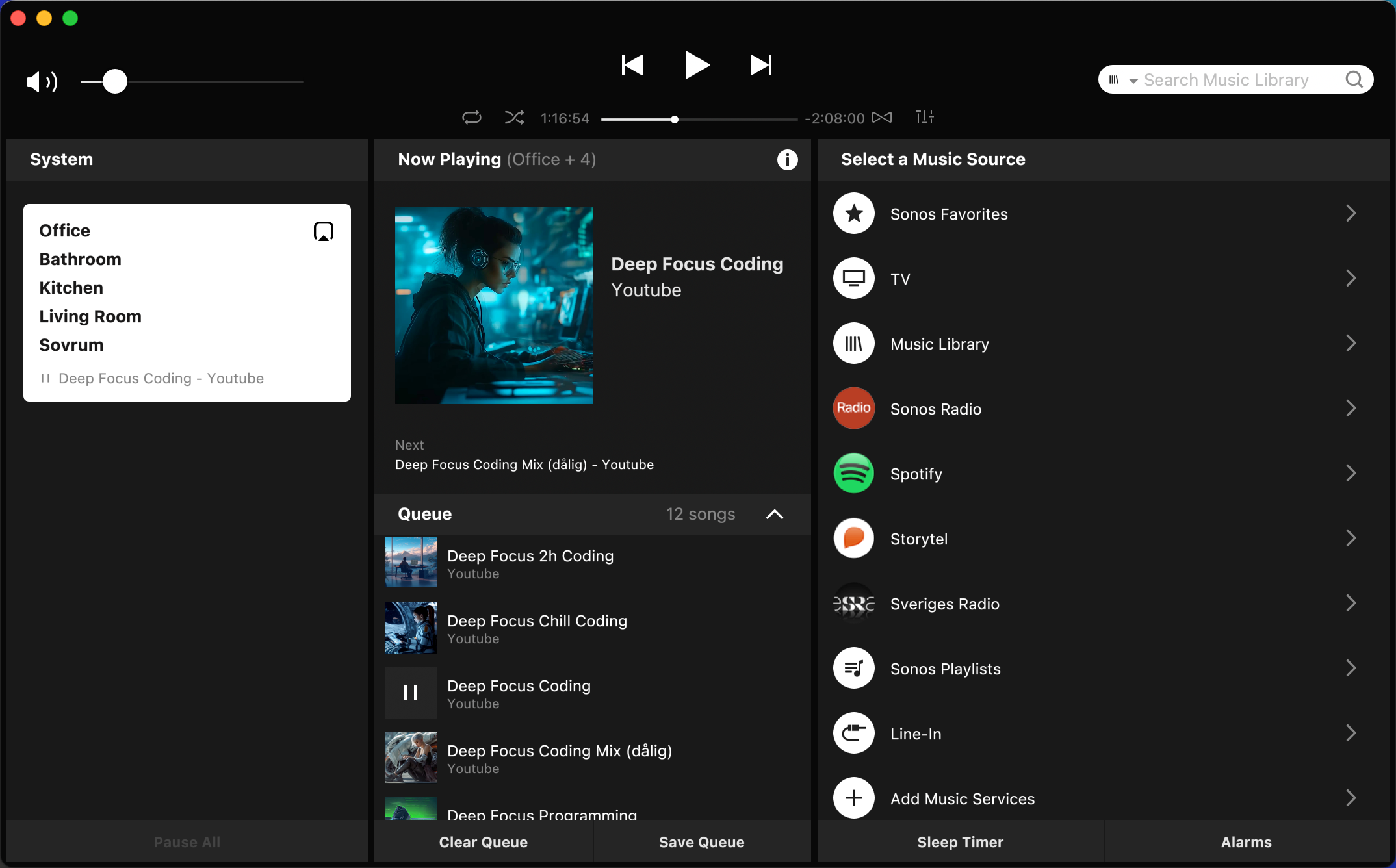The image size is (1396, 868).
Task: Select the Sovrum room
Action: tap(71, 345)
